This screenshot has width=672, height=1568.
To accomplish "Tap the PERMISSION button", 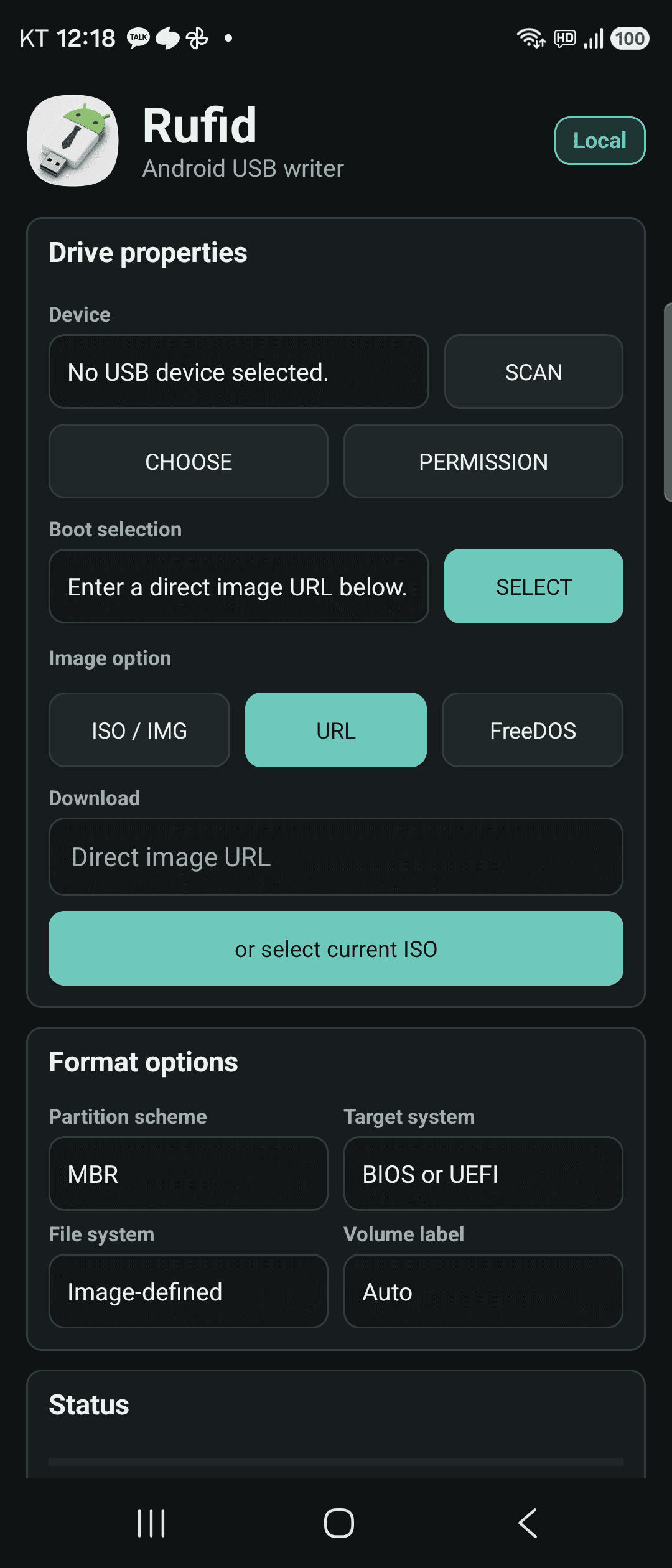I will [483, 461].
